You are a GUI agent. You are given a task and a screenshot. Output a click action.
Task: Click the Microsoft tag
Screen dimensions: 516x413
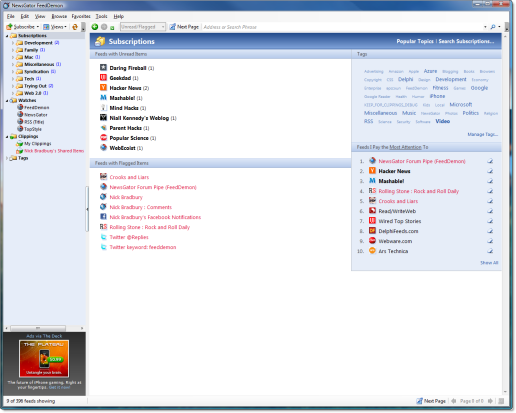(x=461, y=104)
